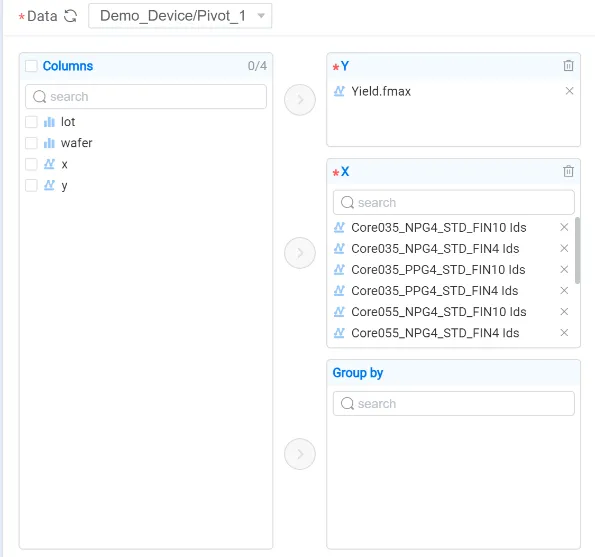Image resolution: width=595 pixels, height=557 pixels.
Task: Tick the checkbox for column x
Action: 31,164
